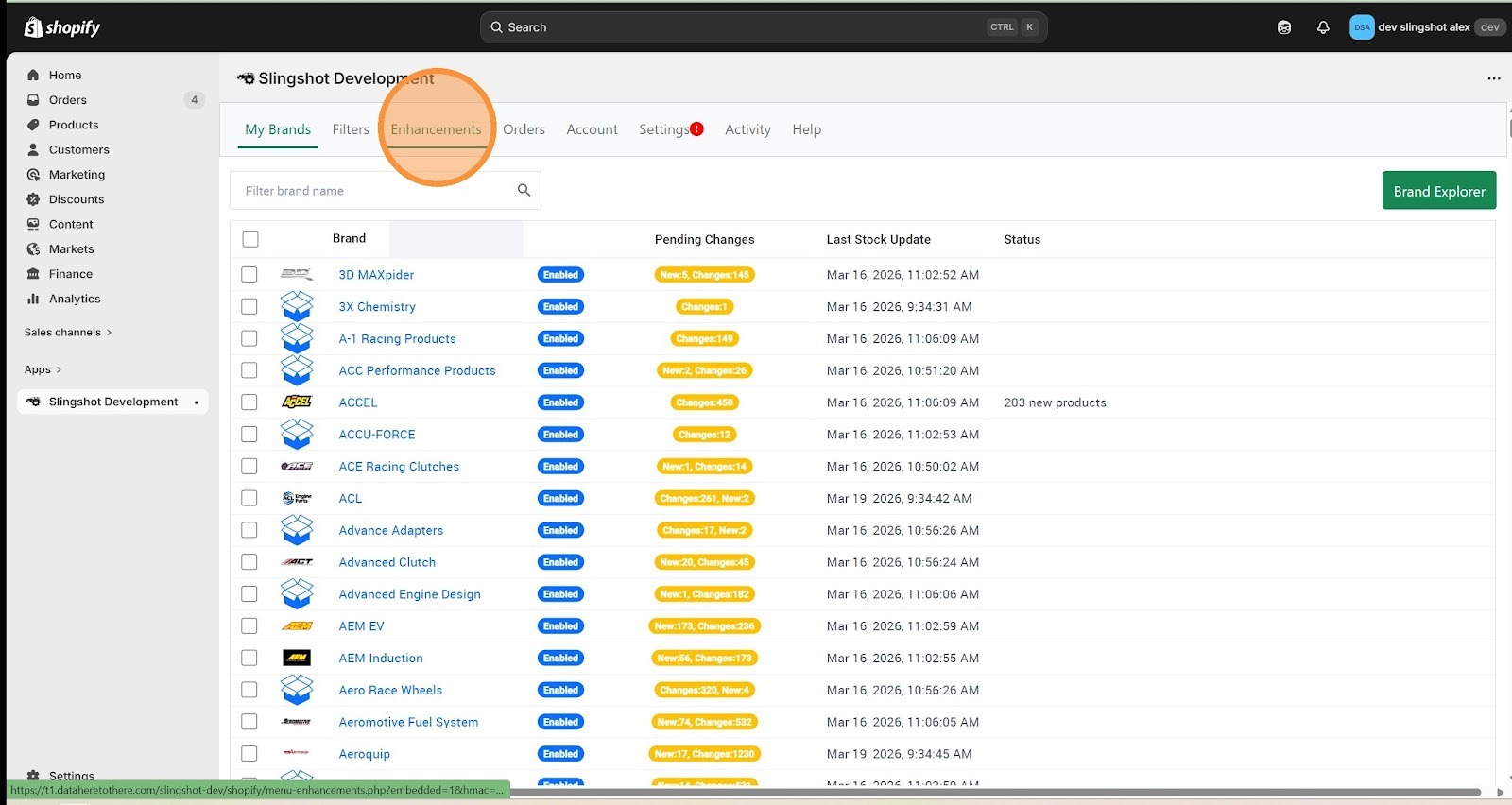The height and width of the screenshot is (805, 1512).
Task: Check the AEM EV row checkbox
Action: [x=249, y=625]
